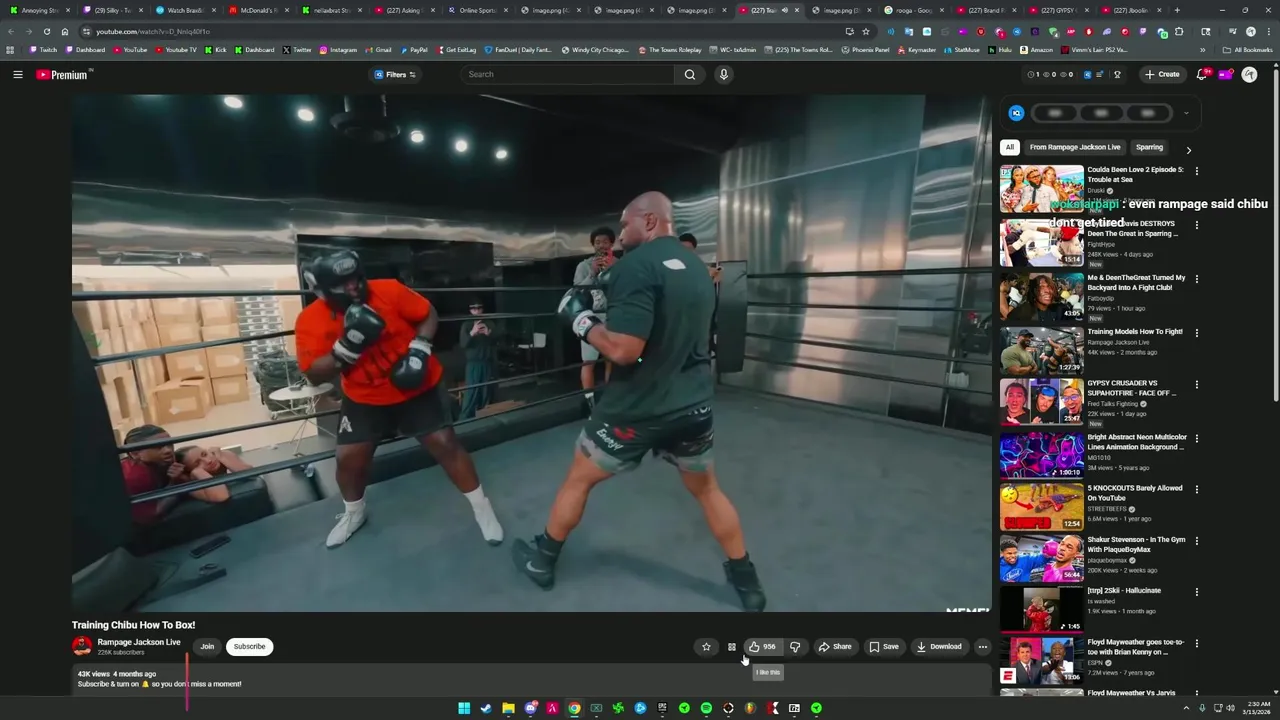Start voice search with microphone icon
Screen dimensions: 1280x720
(x=723, y=74)
